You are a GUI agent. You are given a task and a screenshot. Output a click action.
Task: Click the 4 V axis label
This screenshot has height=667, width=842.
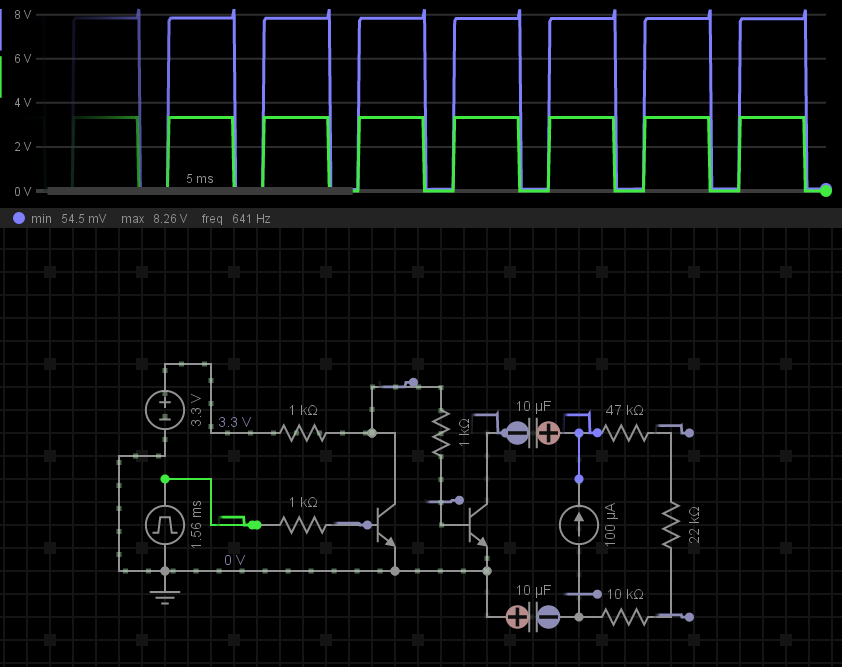click(23, 103)
